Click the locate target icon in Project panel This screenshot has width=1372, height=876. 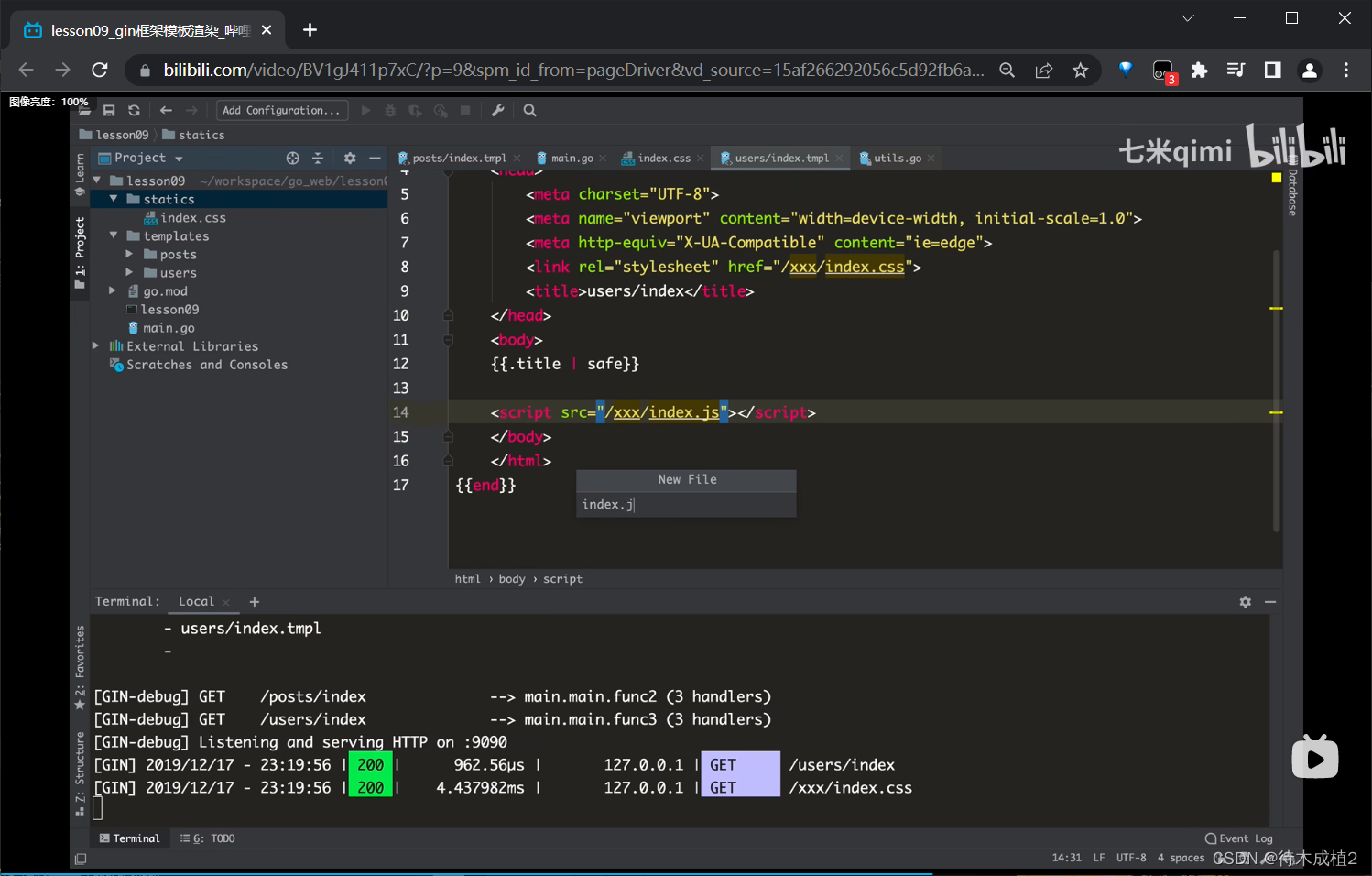pos(292,159)
